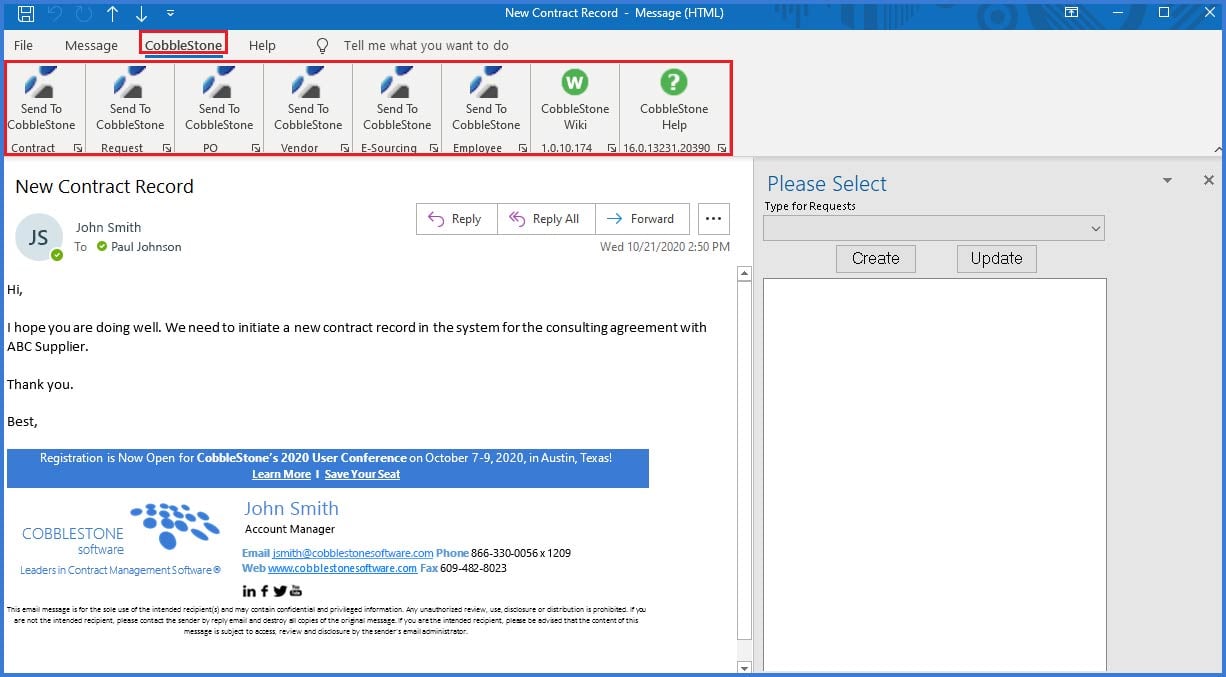Expand the PO group dialog launcher
Viewport: 1226px width, 677px height.
tap(256, 148)
